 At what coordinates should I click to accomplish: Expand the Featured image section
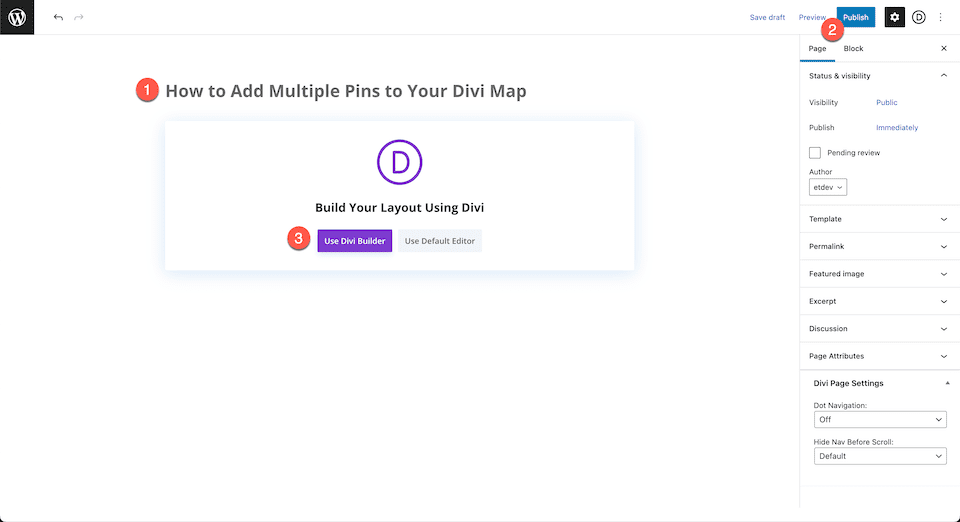(879, 274)
